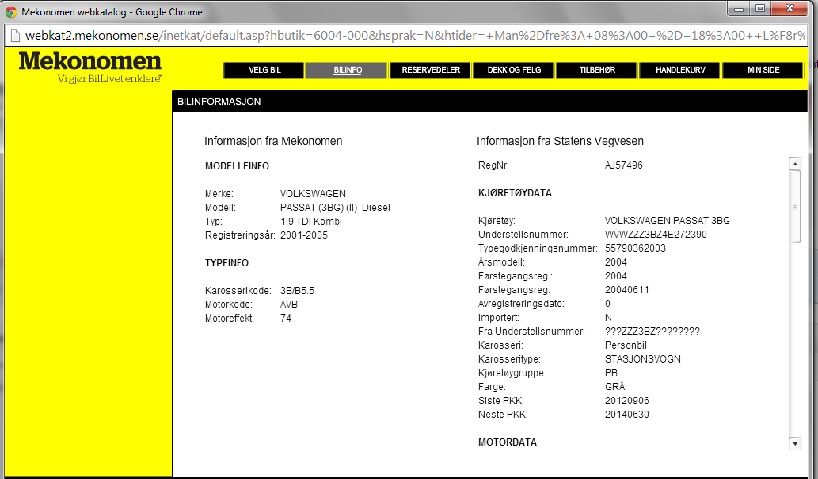Click the Chrome window title bar icon

10,9
